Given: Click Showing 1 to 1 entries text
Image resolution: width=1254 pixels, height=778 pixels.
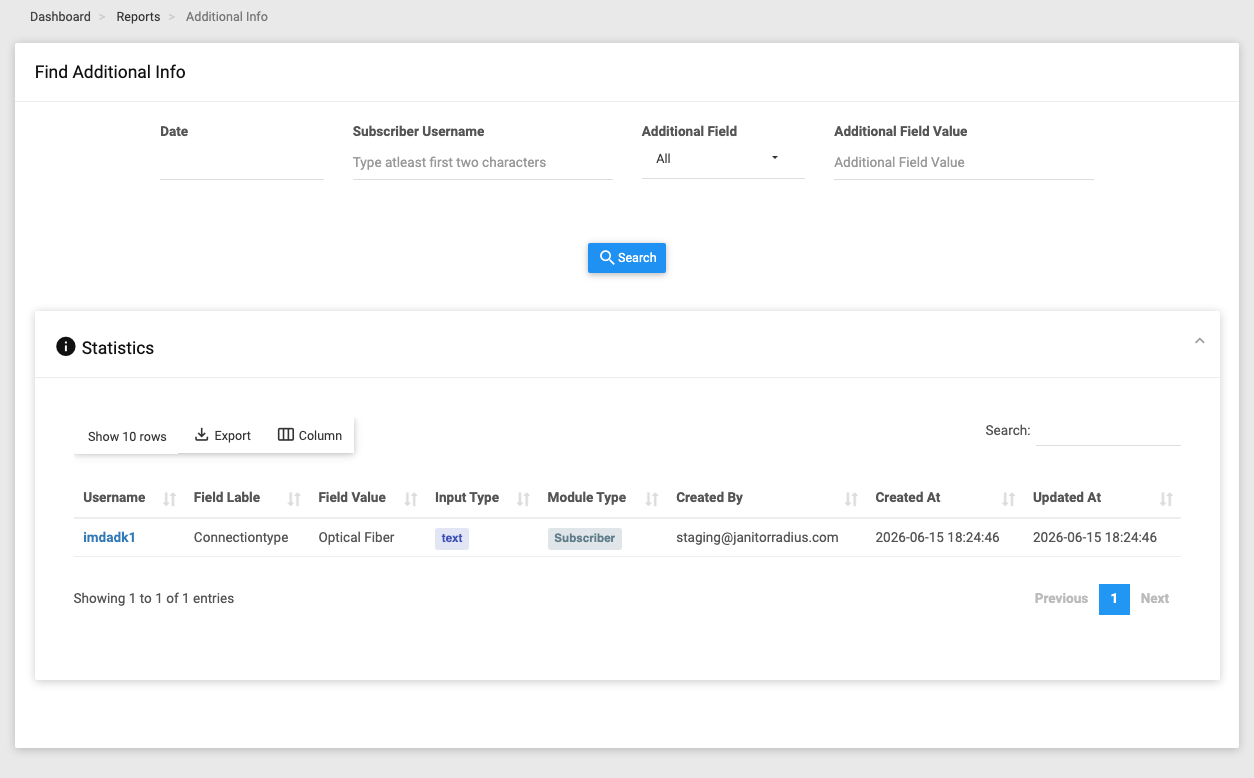Looking at the screenshot, I should 154,598.
